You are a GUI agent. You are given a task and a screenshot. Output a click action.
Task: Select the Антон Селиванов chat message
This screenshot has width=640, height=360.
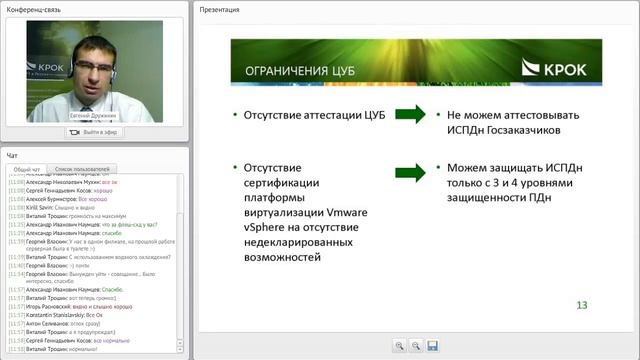(55, 324)
